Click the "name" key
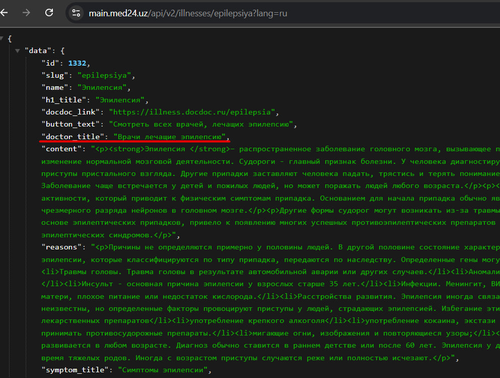Viewport: 500px width, 378px height. (55, 88)
